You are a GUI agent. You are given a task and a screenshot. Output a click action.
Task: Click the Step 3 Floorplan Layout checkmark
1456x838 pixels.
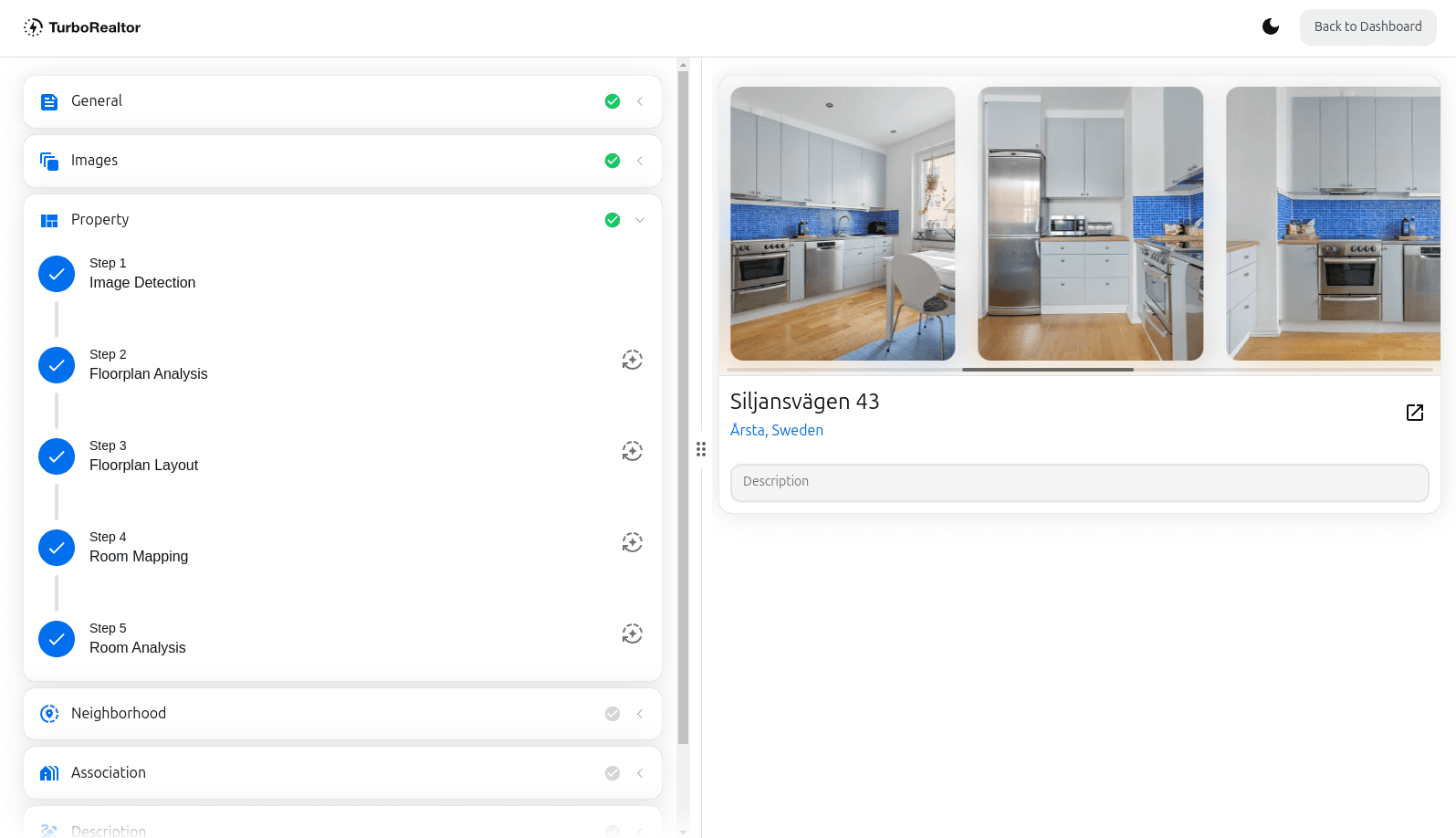coord(57,456)
